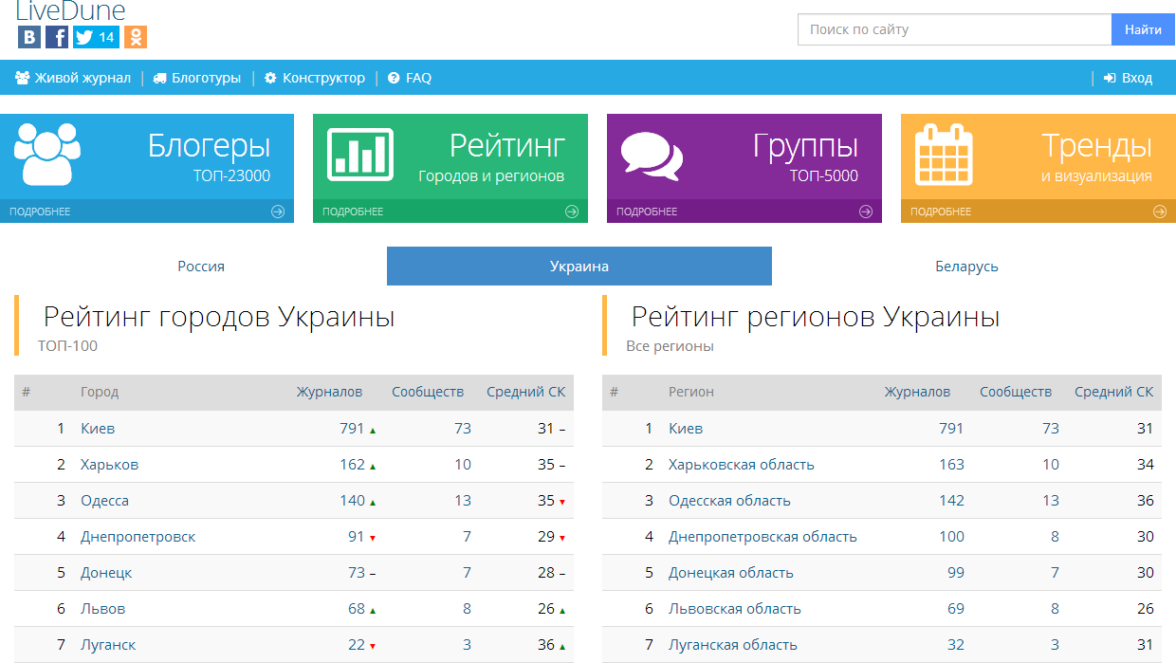The width and height of the screenshot is (1176, 663).
Task: Click the Twitter share icon
Action: pos(85,37)
